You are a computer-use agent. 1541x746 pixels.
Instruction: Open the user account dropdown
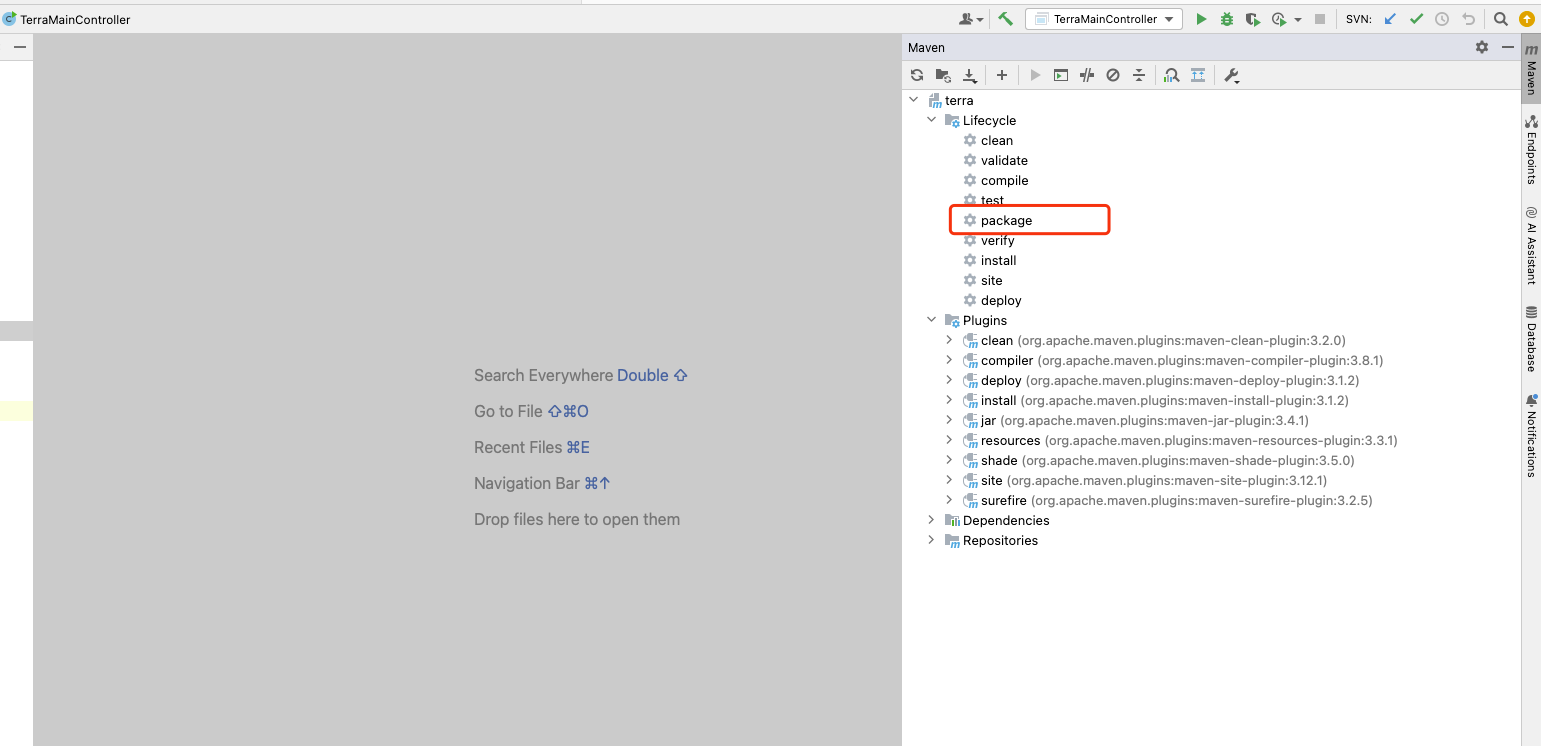pos(972,19)
